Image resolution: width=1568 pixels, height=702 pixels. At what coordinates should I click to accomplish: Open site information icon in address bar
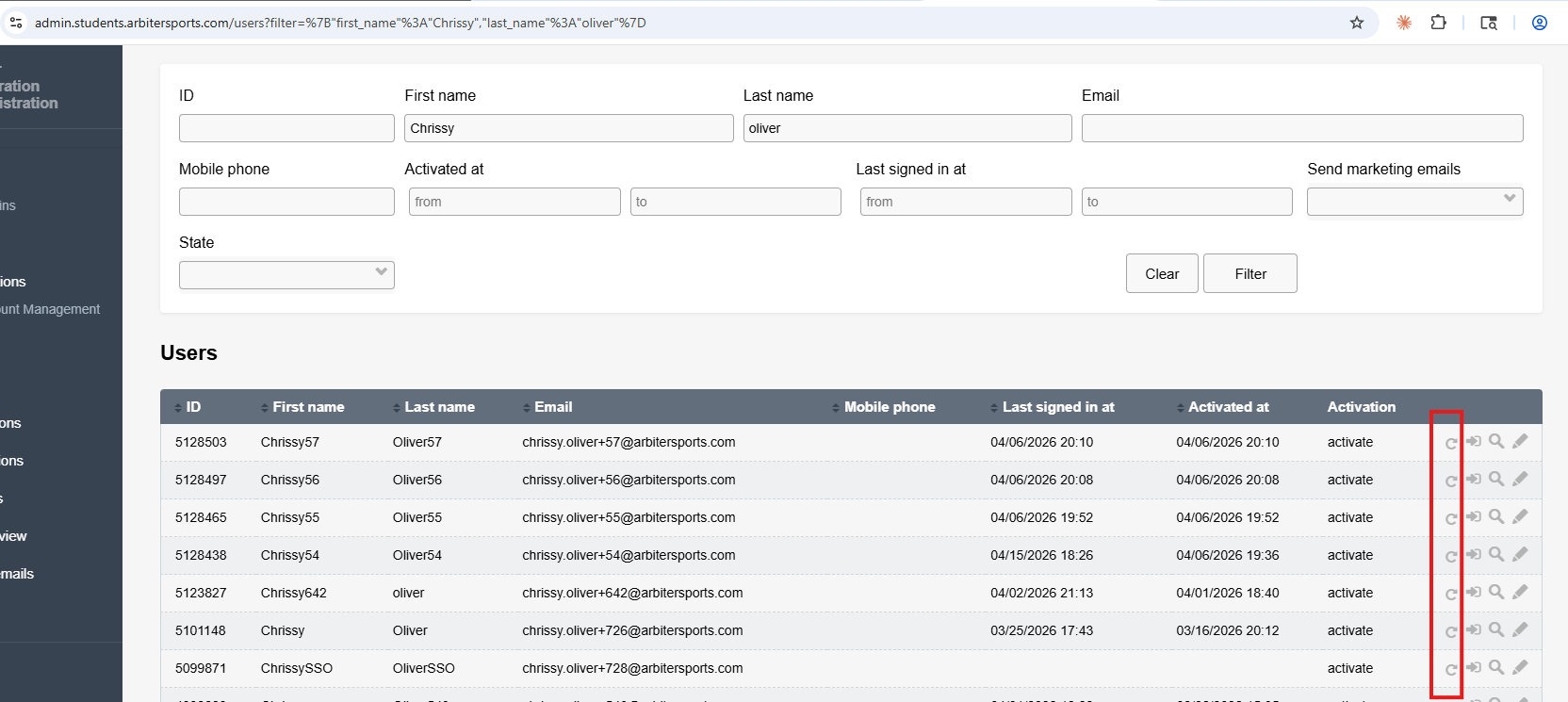pos(16,23)
